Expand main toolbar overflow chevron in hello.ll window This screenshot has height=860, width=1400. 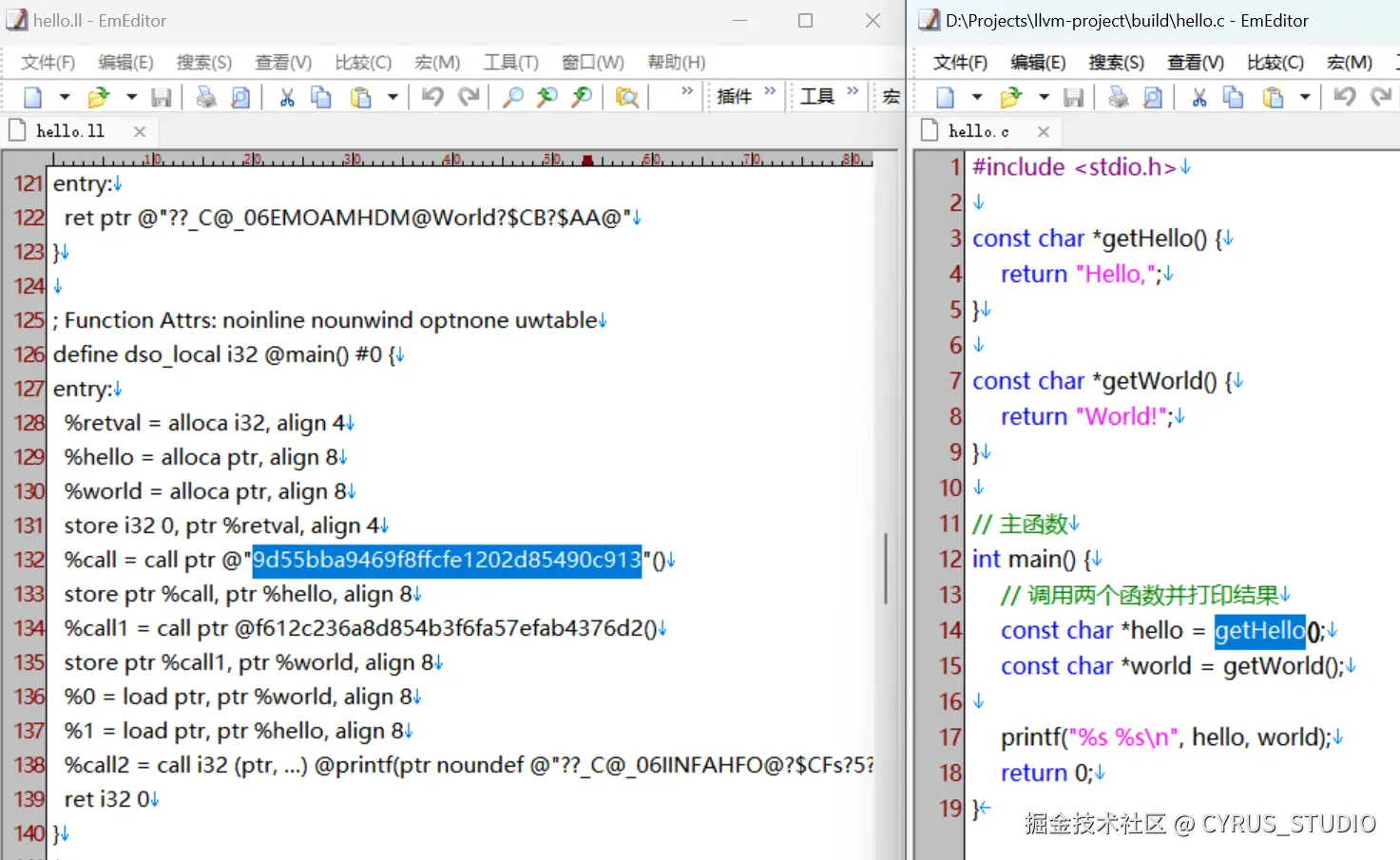(x=687, y=91)
